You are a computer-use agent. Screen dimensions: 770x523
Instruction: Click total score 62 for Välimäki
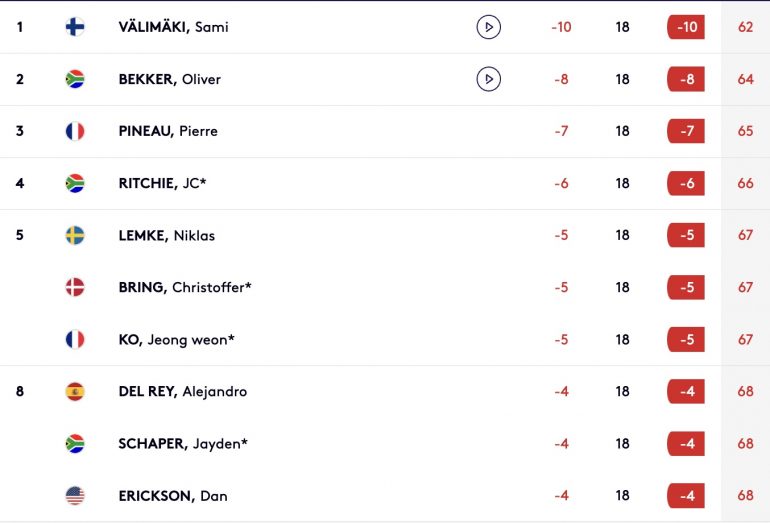click(x=745, y=27)
